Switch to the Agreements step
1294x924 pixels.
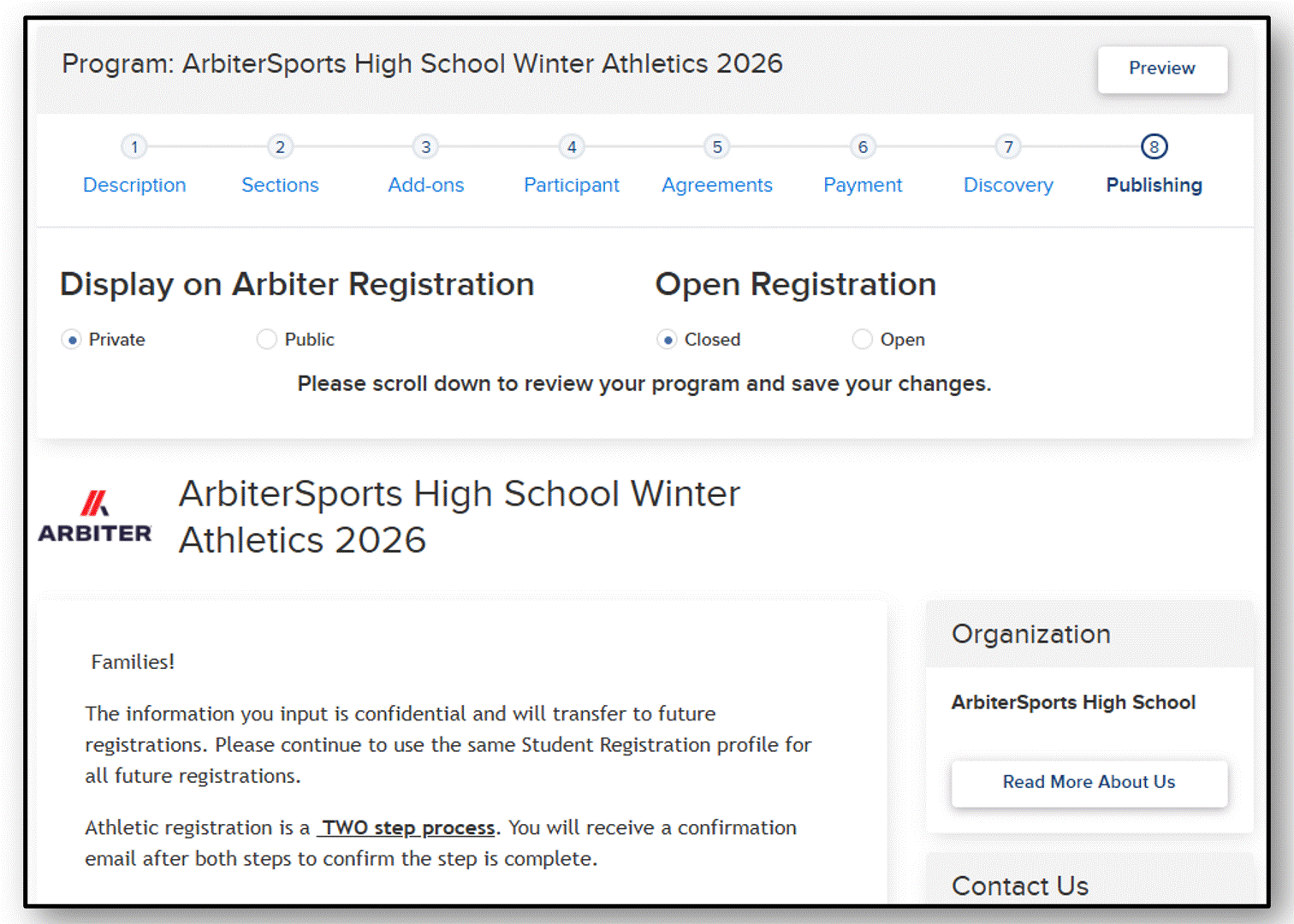717,185
